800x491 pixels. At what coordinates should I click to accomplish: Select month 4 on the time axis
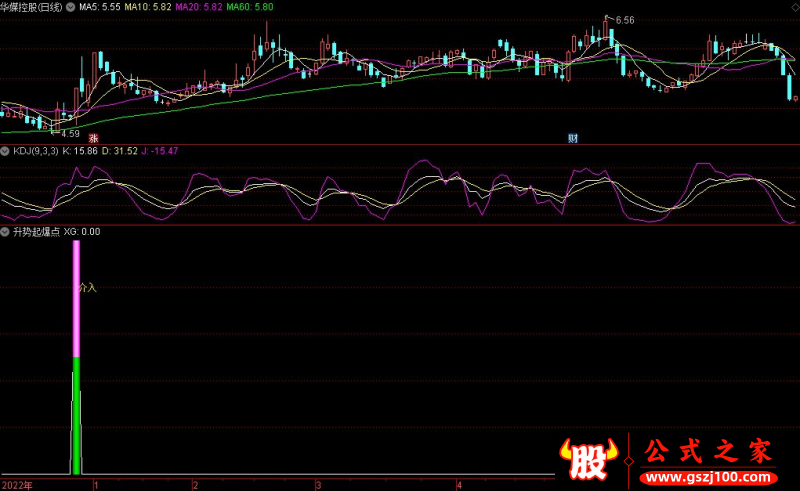click(459, 484)
